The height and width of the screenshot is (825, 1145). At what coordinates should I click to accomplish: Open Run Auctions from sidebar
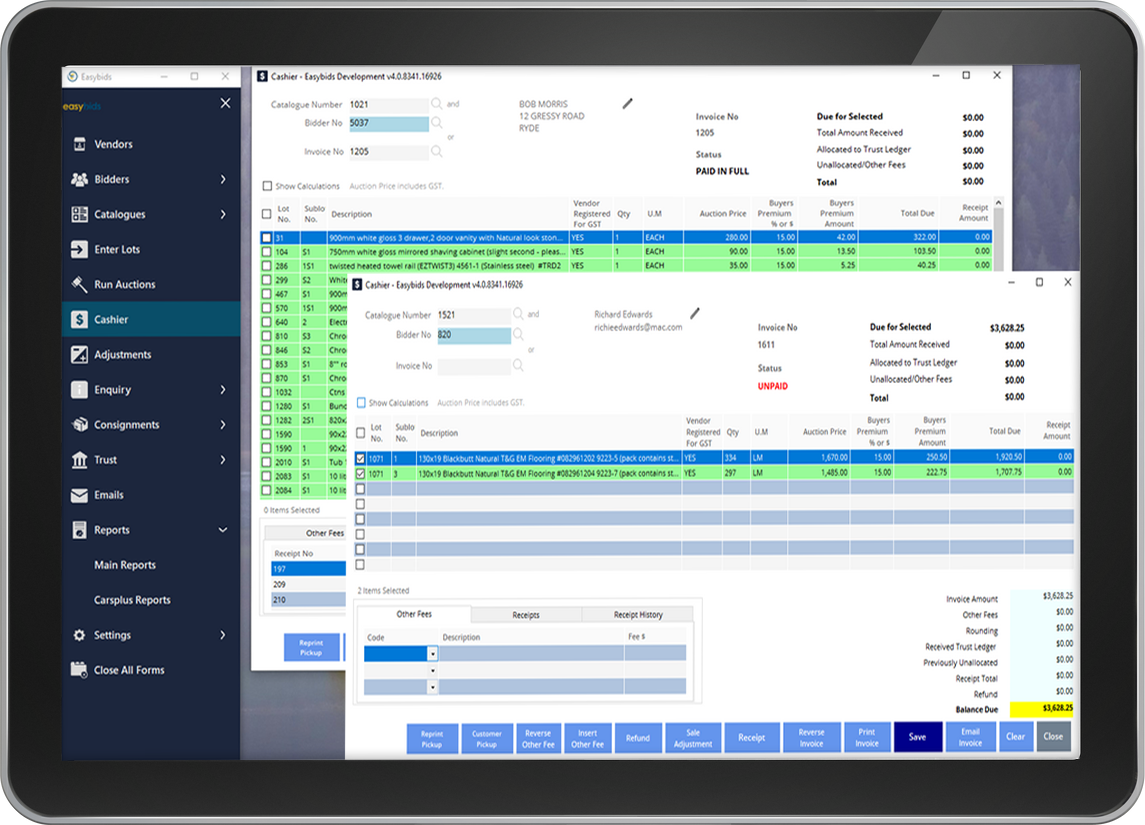pos(124,284)
